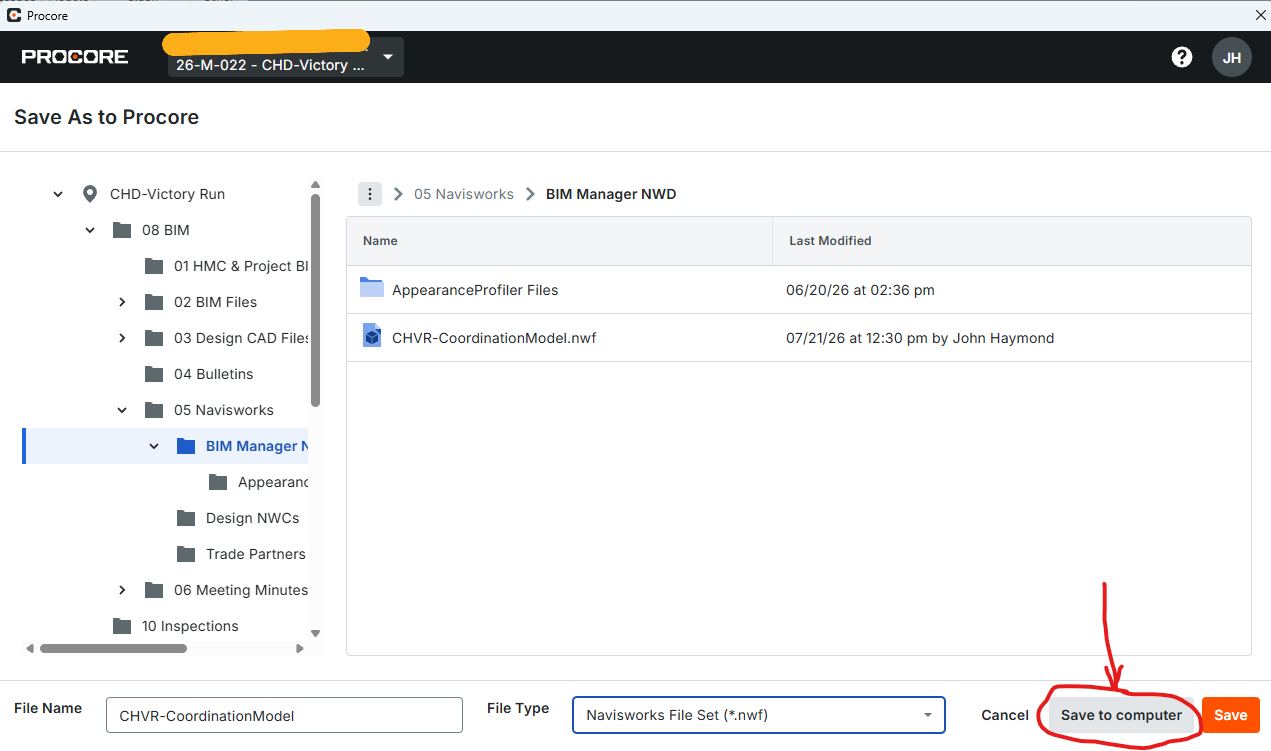This screenshot has width=1271, height=751.
Task: Select 06 Meeting Minutes tree item
Action: [x=241, y=590]
